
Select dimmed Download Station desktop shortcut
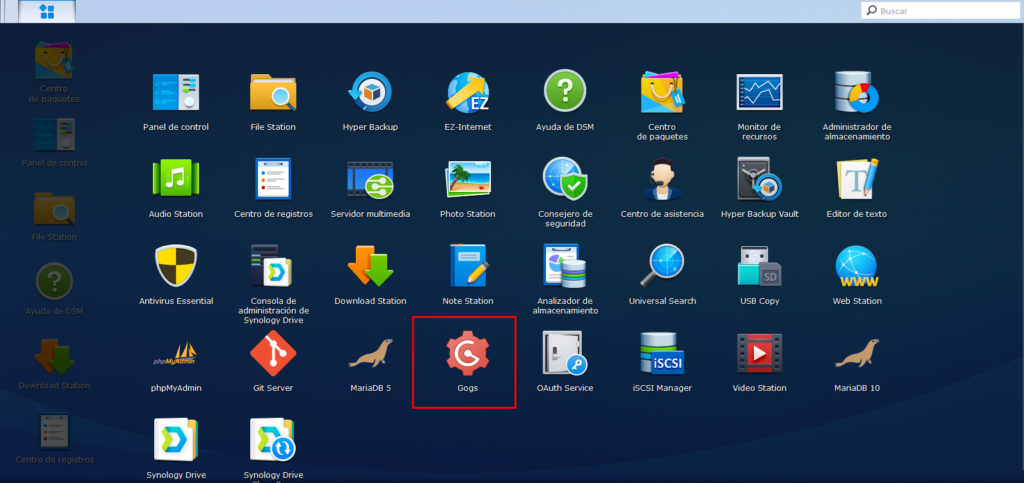click(x=54, y=356)
